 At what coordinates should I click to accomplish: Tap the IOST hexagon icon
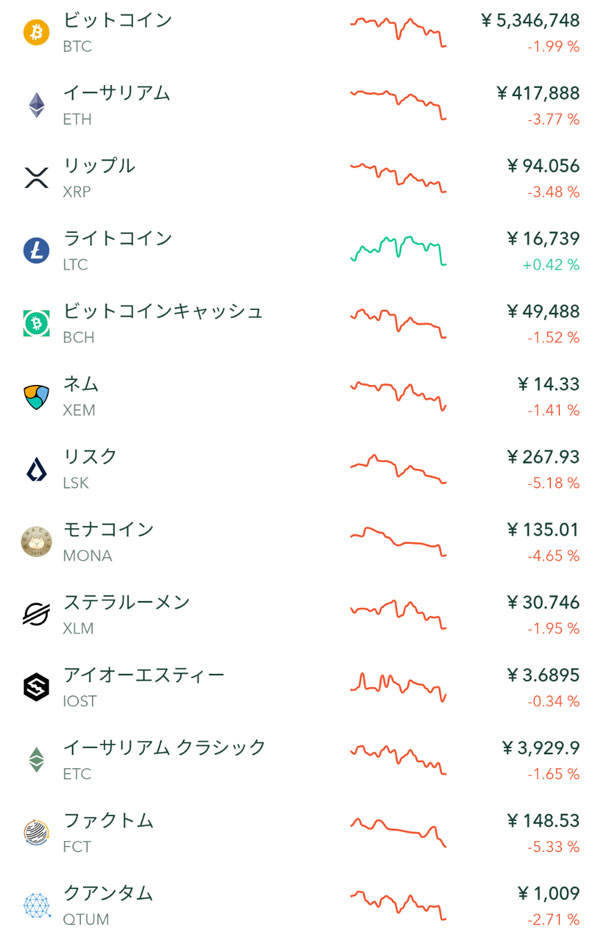point(36,687)
